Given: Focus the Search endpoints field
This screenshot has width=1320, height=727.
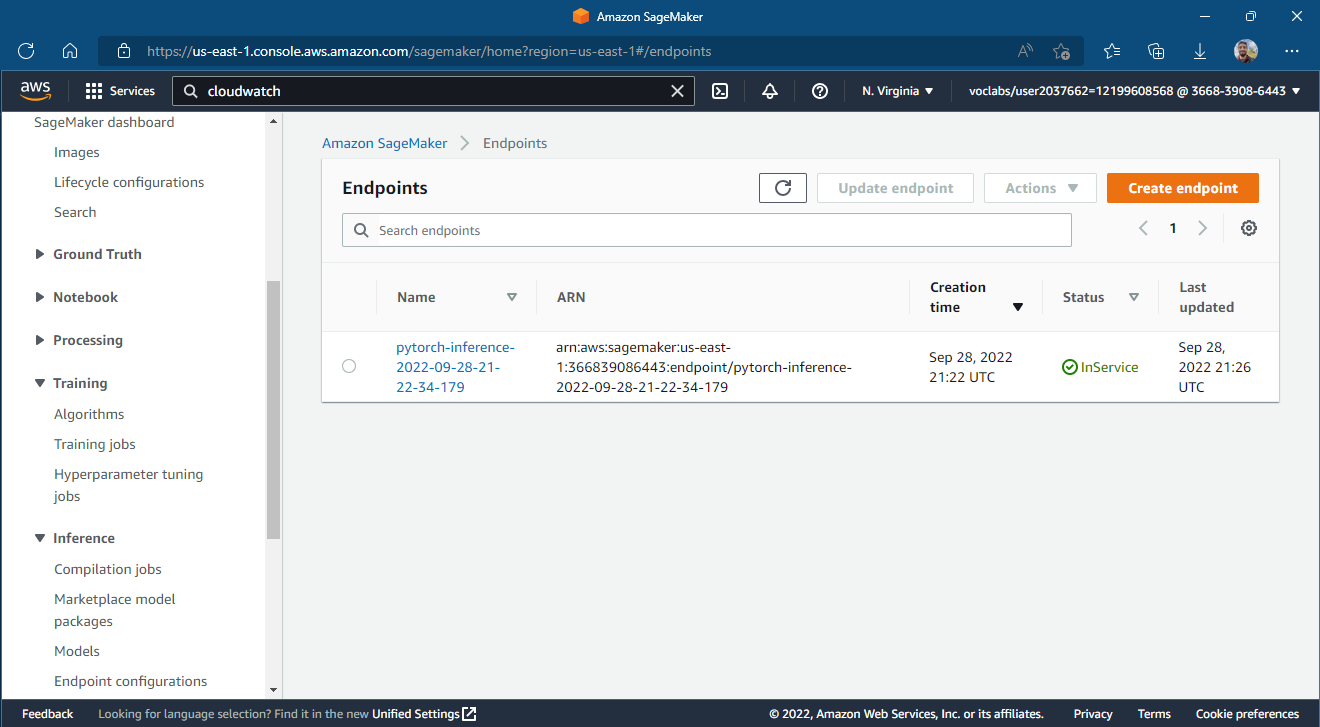Looking at the screenshot, I should click(707, 230).
